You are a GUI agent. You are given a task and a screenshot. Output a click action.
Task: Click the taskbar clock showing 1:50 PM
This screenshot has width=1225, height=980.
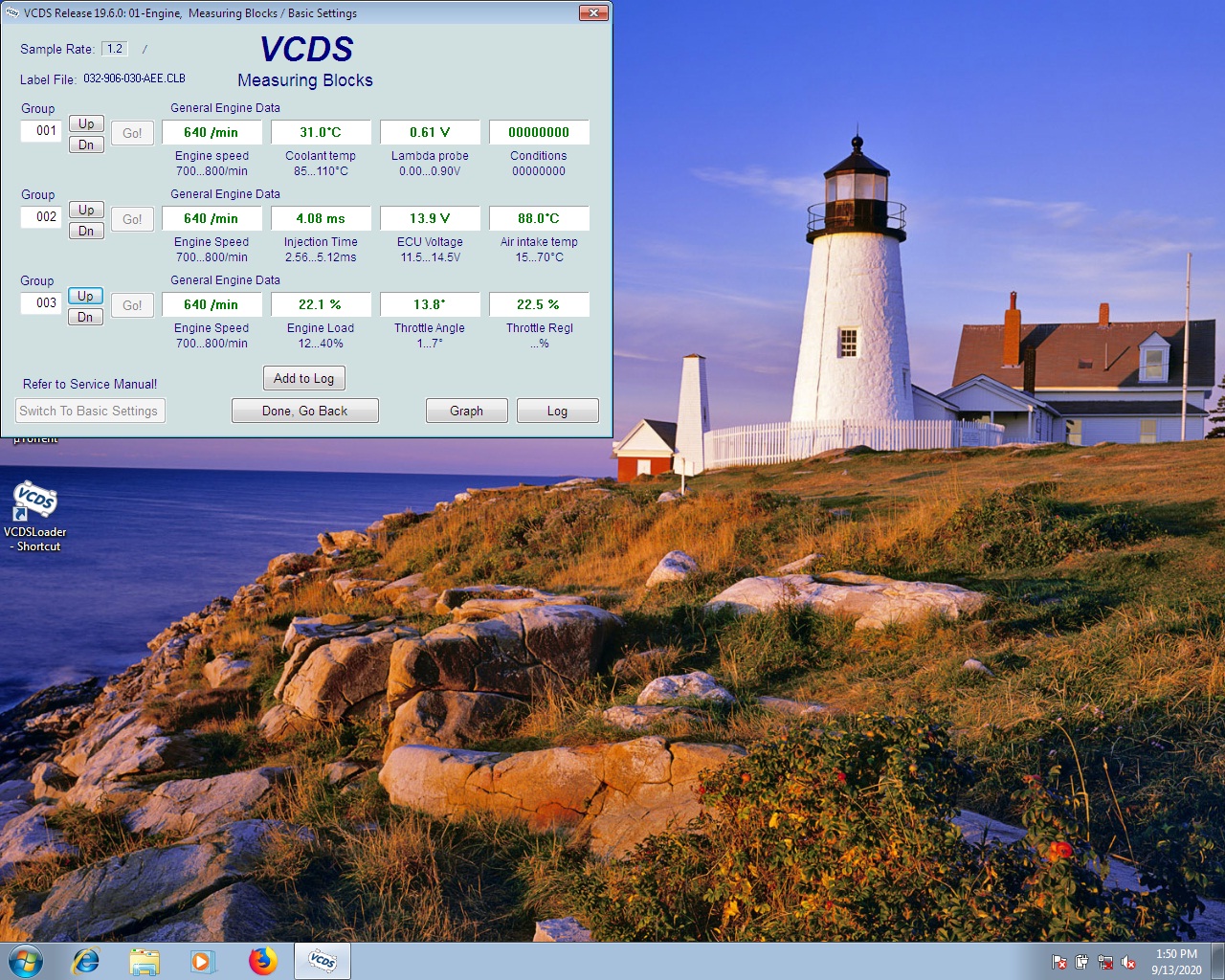(1176, 961)
